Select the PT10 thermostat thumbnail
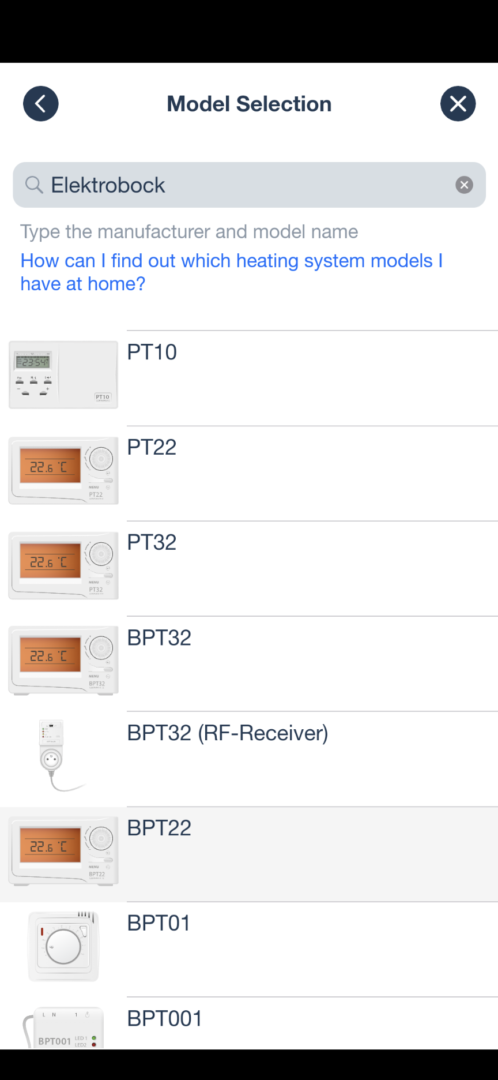 coord(63,375)
